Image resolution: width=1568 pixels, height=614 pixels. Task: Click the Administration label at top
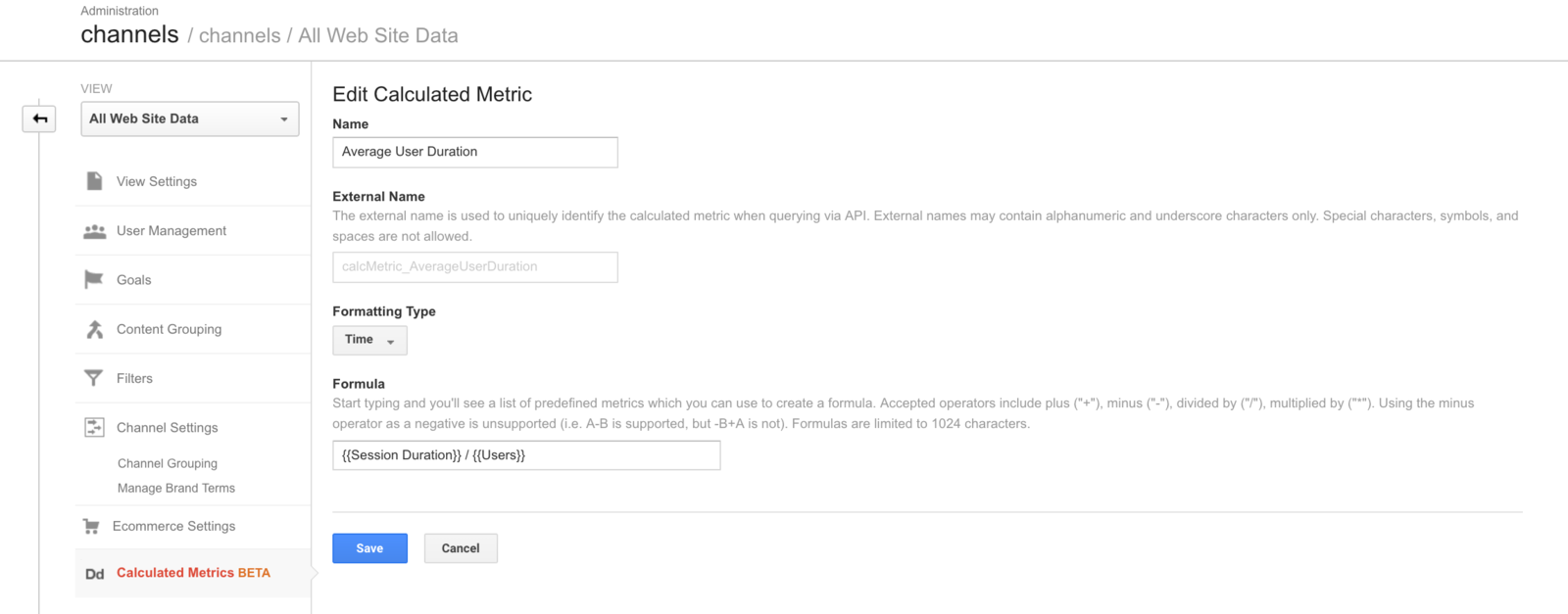tap(120, 11)
